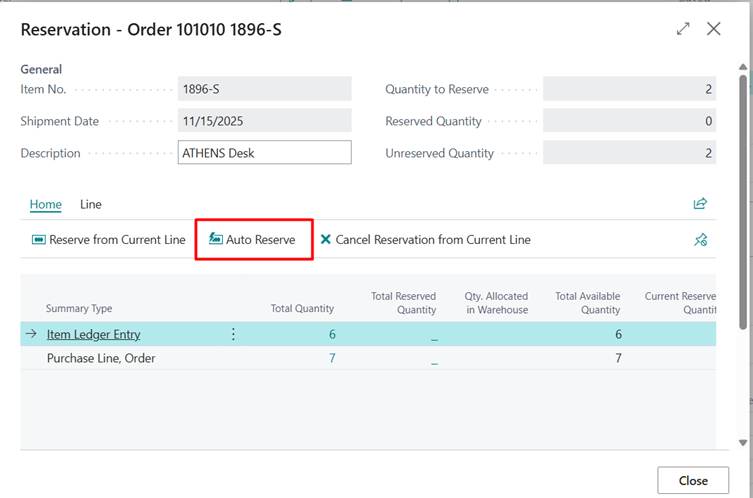Image resolution: width=753 pixels, height=498 pixels.
Task: Select the Purchase Line, Order row
Action: click(101, 358)
